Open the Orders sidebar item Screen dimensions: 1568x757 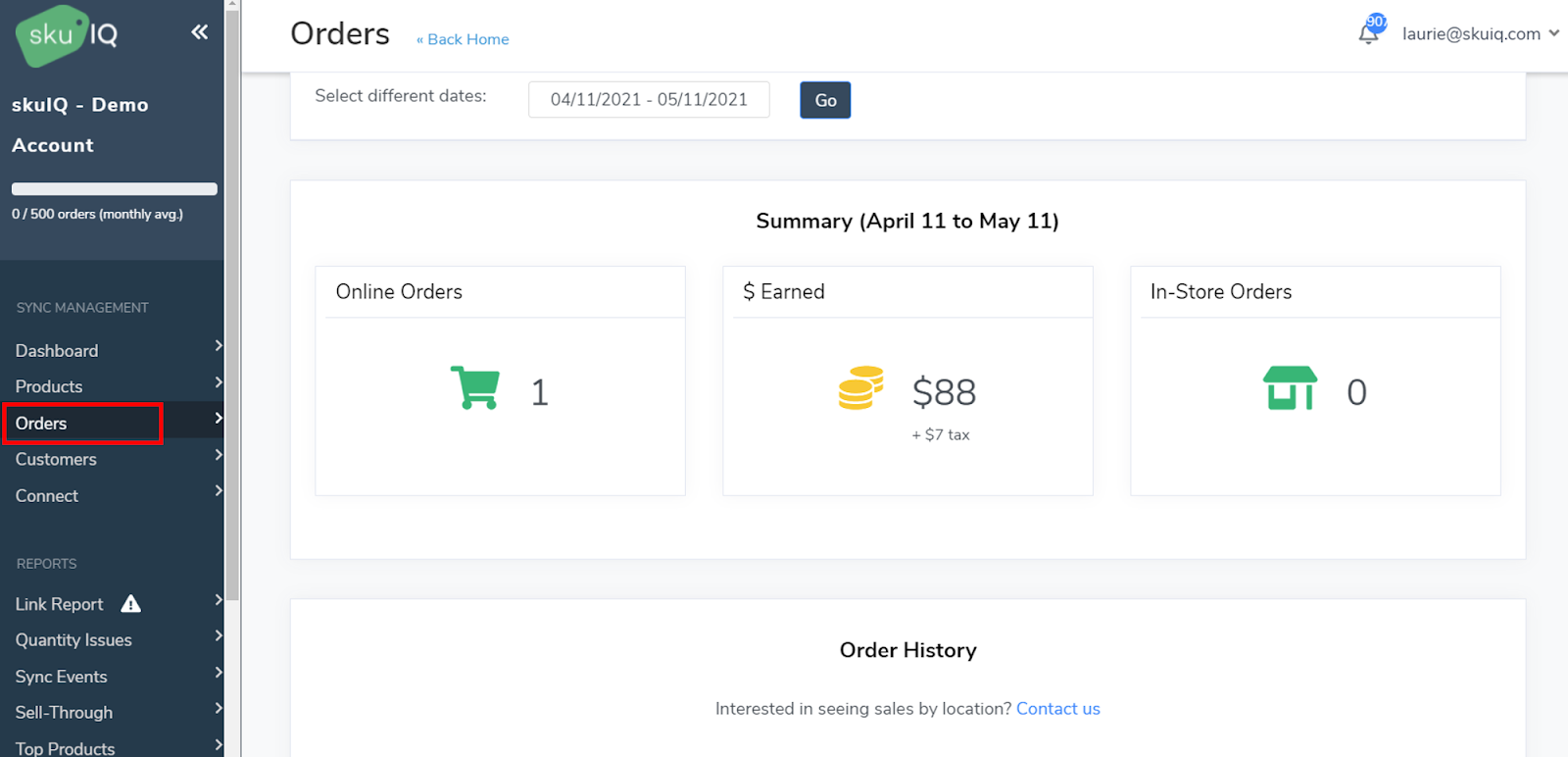pyautogui.click(x=41, y=424)
